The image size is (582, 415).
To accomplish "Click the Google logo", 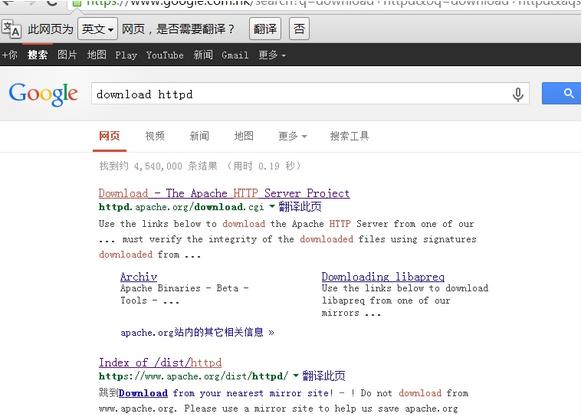I will point(43,94).
